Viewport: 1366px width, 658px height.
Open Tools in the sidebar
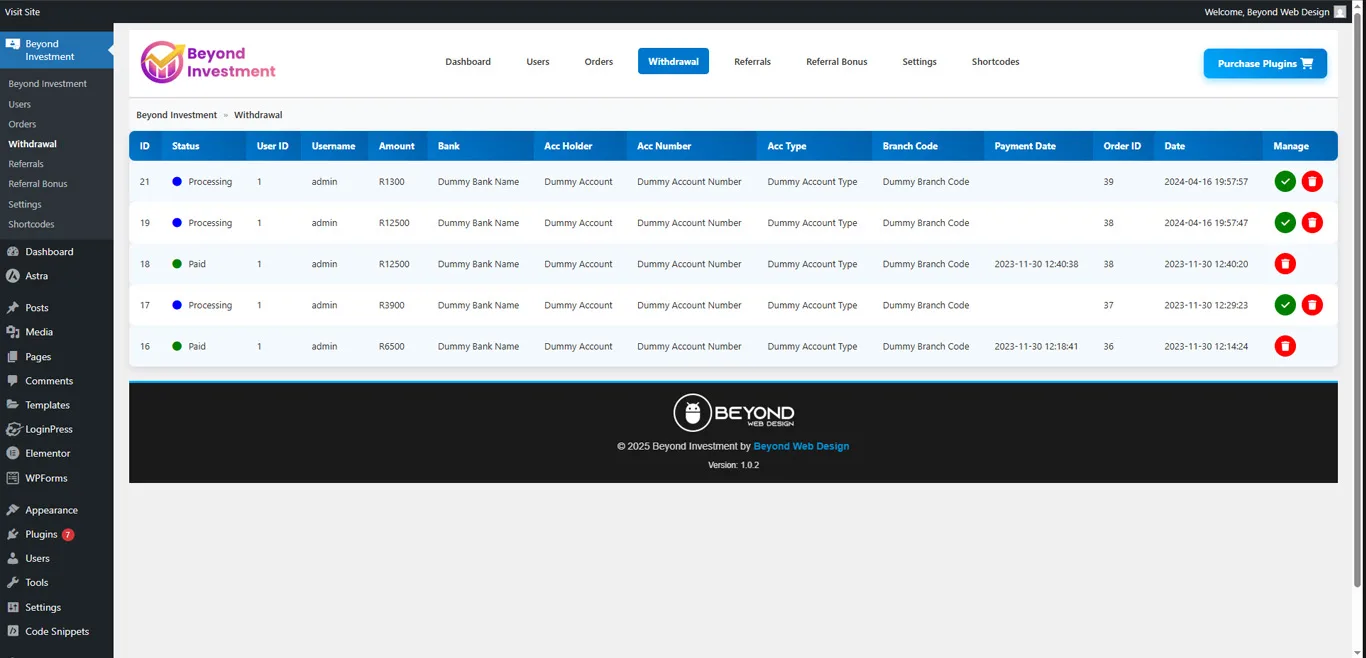click(x=36, y=582)
